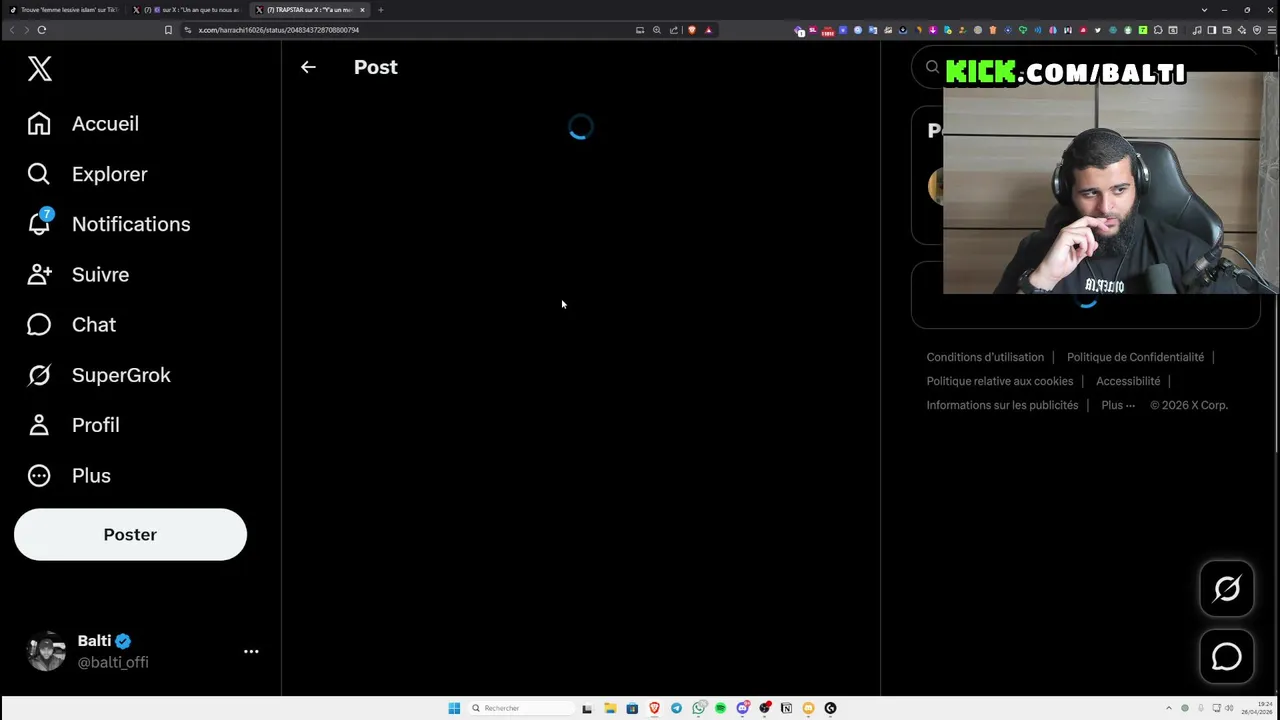Open Spotify from taskbar
Image resolution: width=1280 pixels, height=720 pixels.
pos(720,708)
